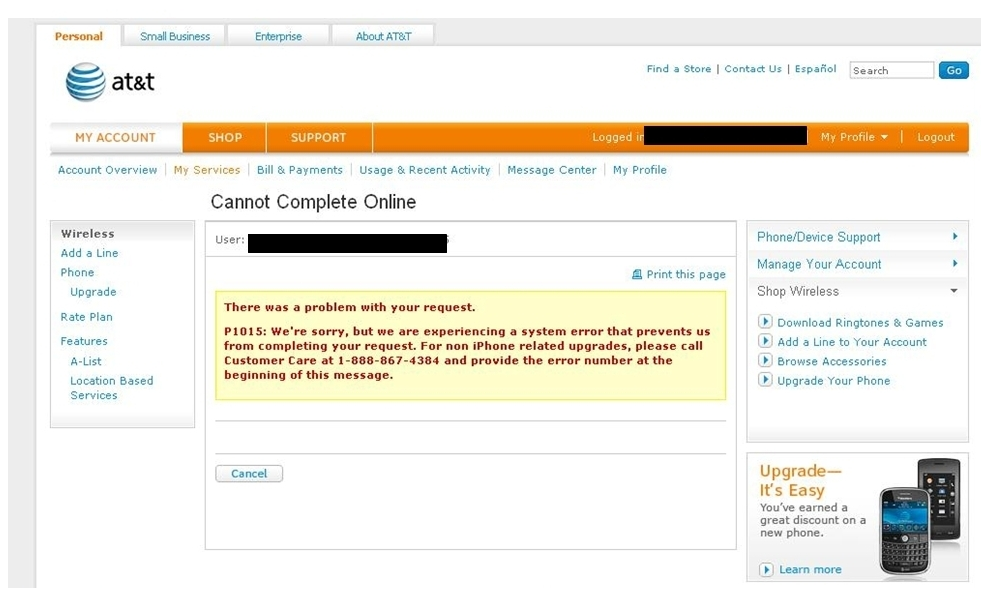The image size is (981, 589).
Task: Switch to the Personal tab
Action: coord(79,36)
